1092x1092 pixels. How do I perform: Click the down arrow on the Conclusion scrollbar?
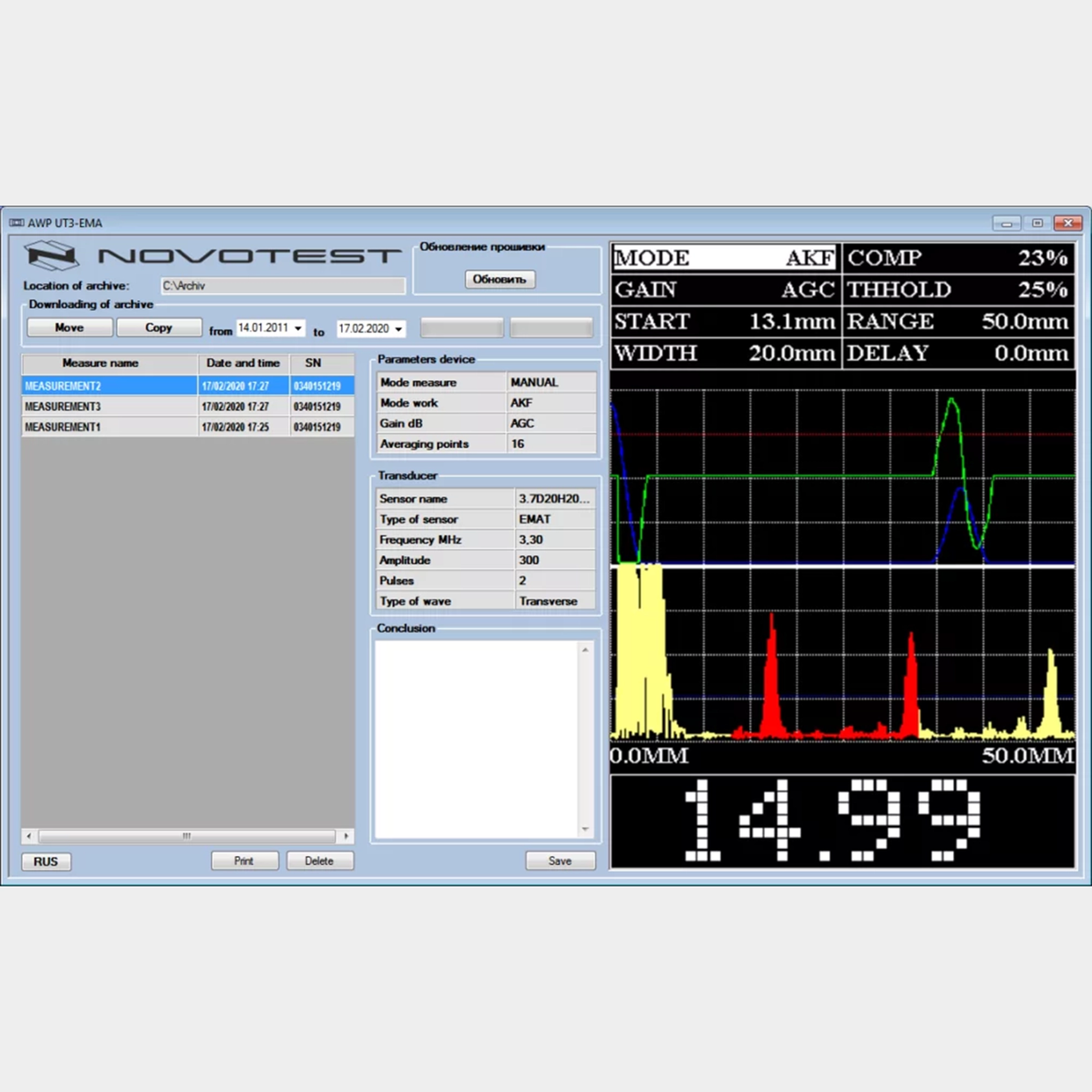coord(585,830)
